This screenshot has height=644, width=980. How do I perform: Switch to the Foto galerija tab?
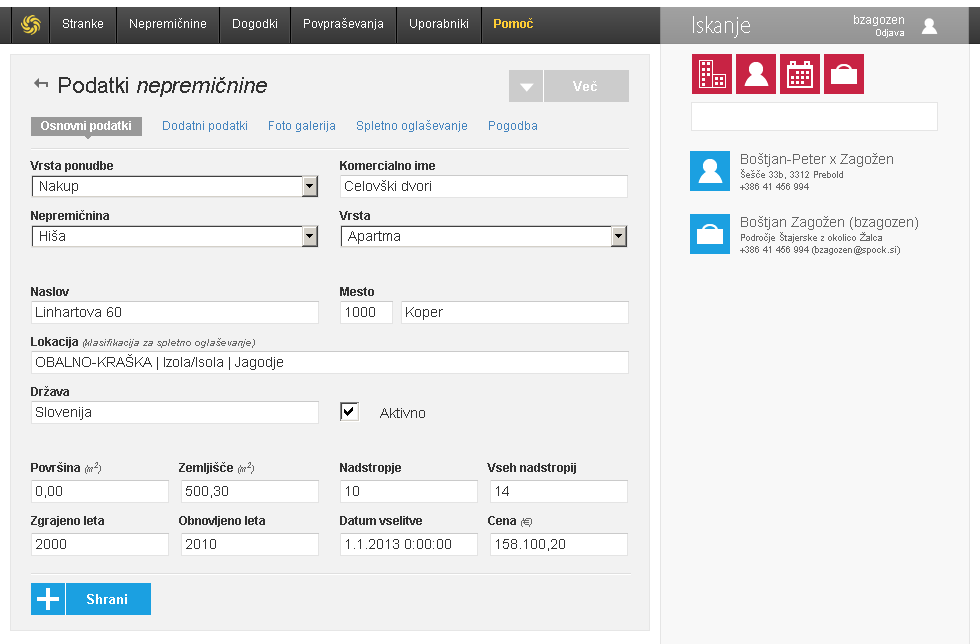coord(301,126)
